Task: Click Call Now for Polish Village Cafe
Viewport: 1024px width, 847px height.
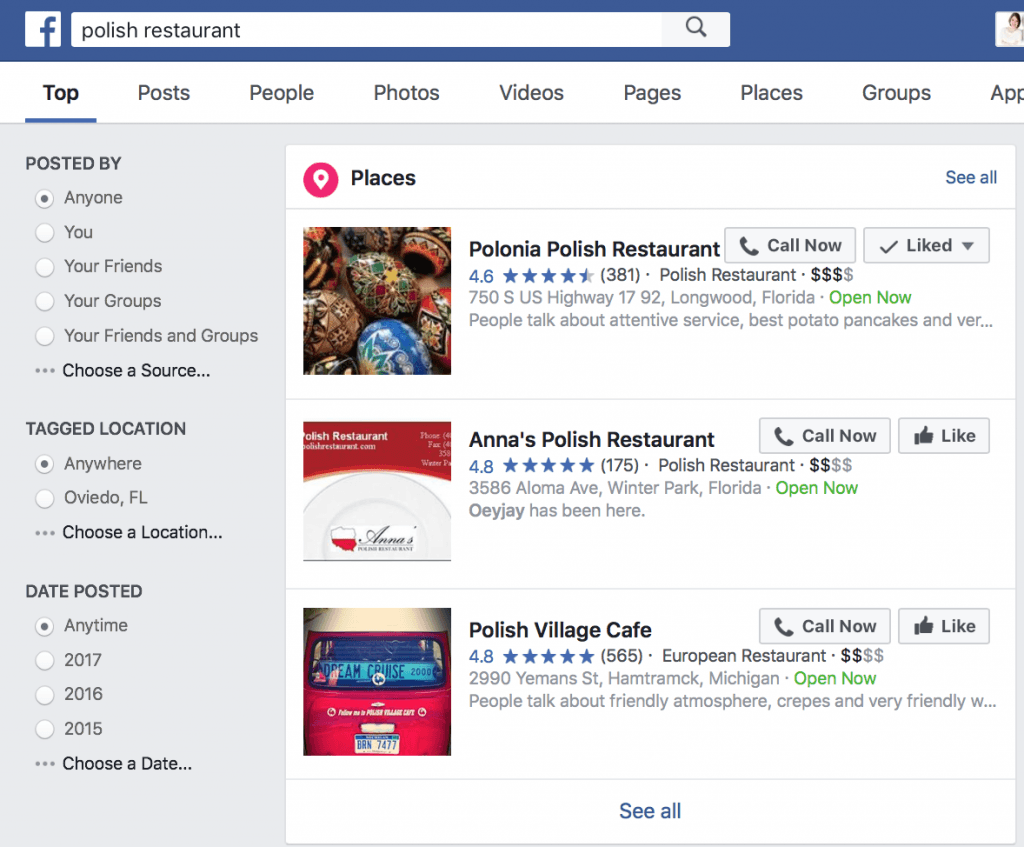Action: [x=825, y=626]
